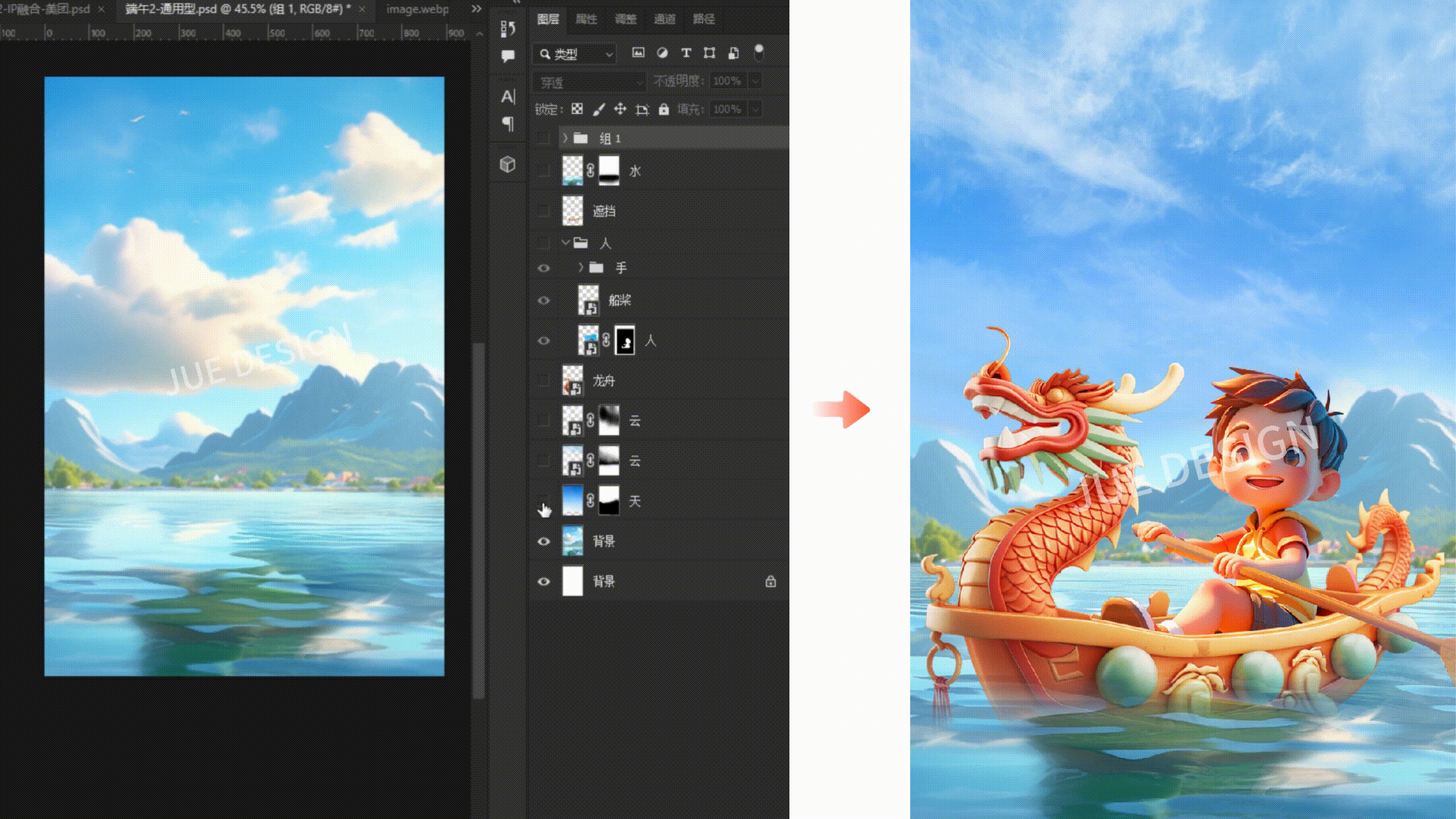Open the 不透明度 dropdown arrow
Image resolution: width=1456 pixels, height=819 pixels.
coord(755,81)
